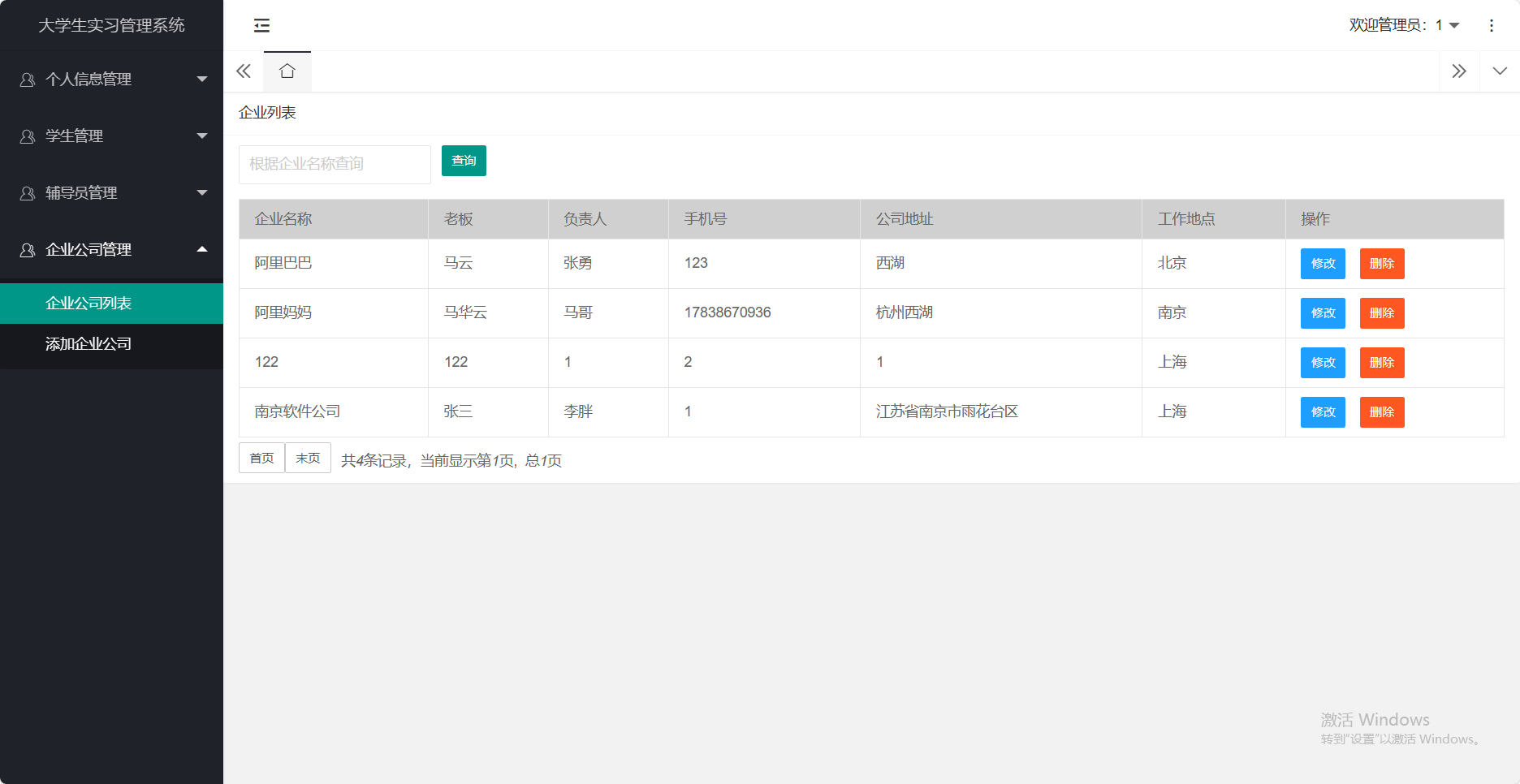Click 删除 for 南京软件公司
This screenshot has height=784, width=1520.
point(1382,412)
